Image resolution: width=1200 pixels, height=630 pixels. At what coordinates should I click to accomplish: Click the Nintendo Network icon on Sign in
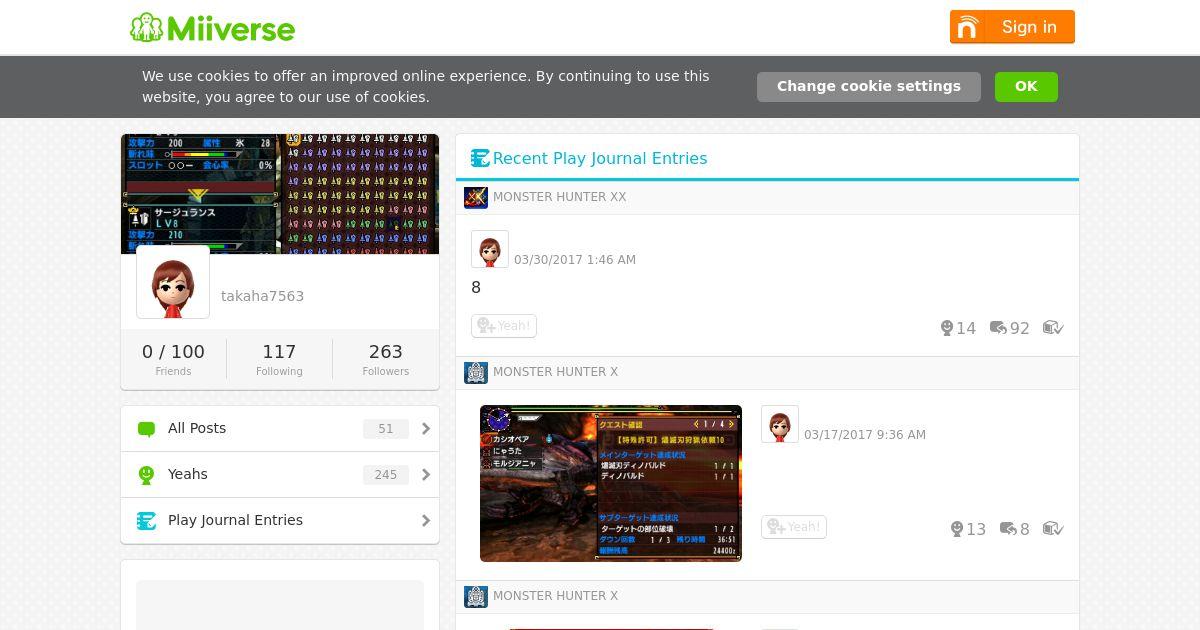tap(967, 27)
